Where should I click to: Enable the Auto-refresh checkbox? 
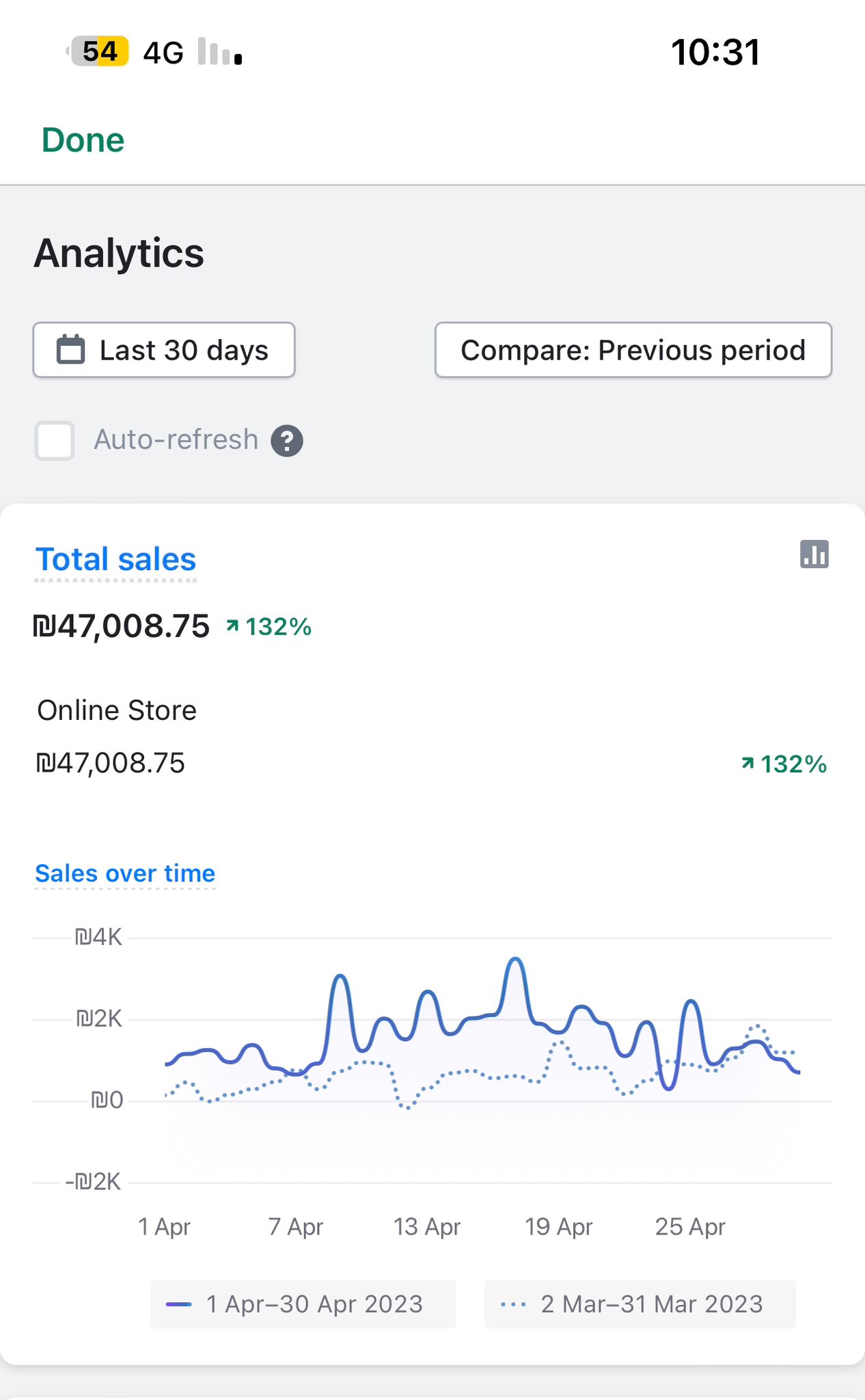click(55, 440)
